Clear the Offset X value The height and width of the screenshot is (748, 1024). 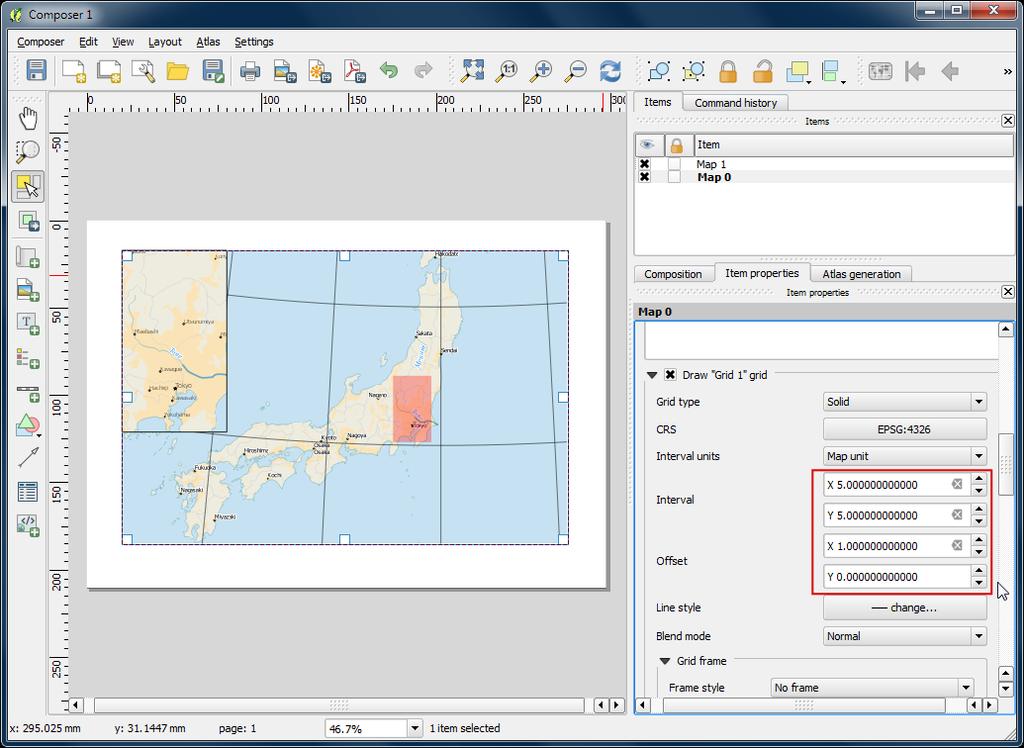[957, 545]
